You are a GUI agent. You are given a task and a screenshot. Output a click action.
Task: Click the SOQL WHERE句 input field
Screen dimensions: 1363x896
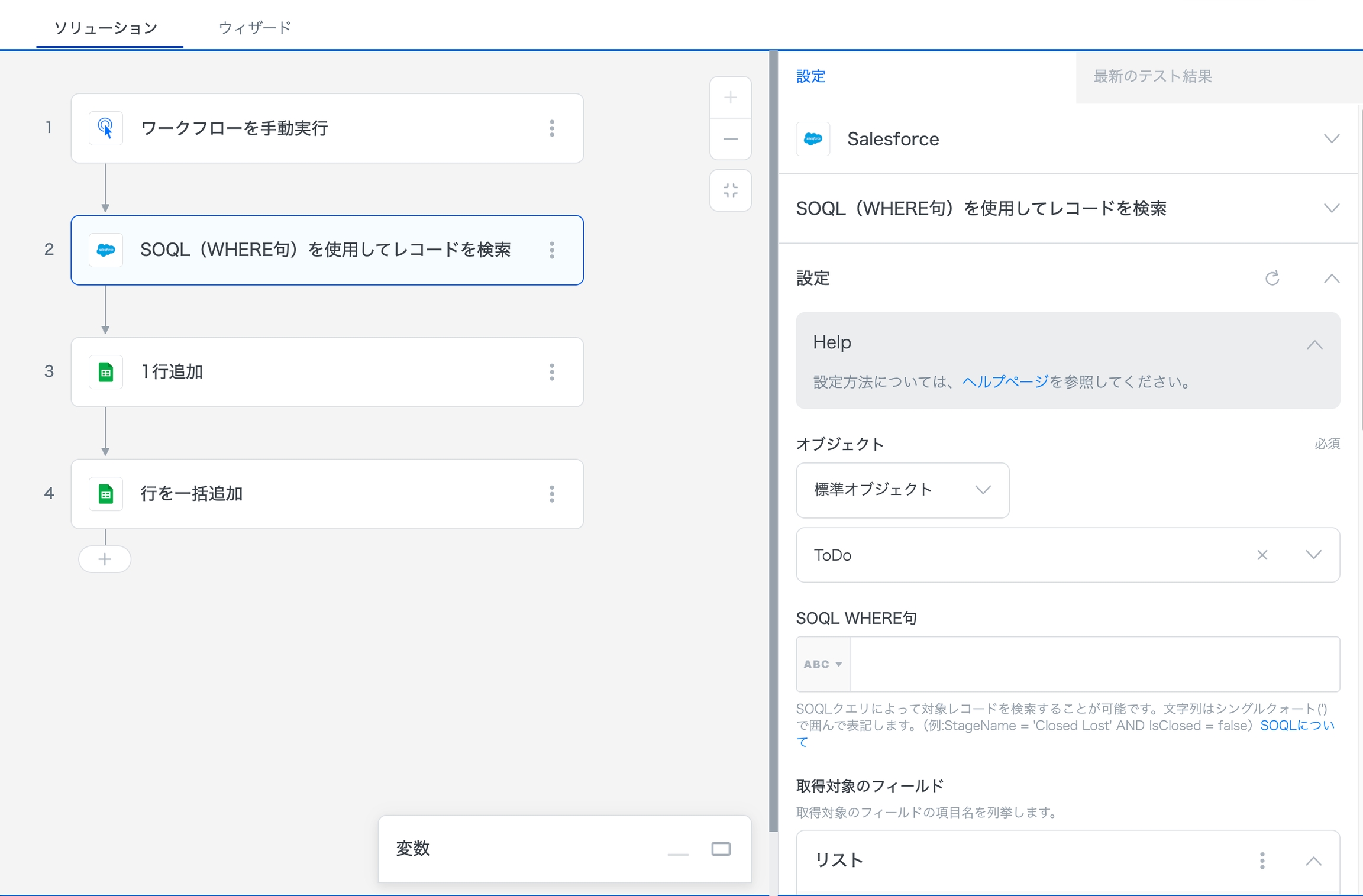click(x=1093, y=664)
